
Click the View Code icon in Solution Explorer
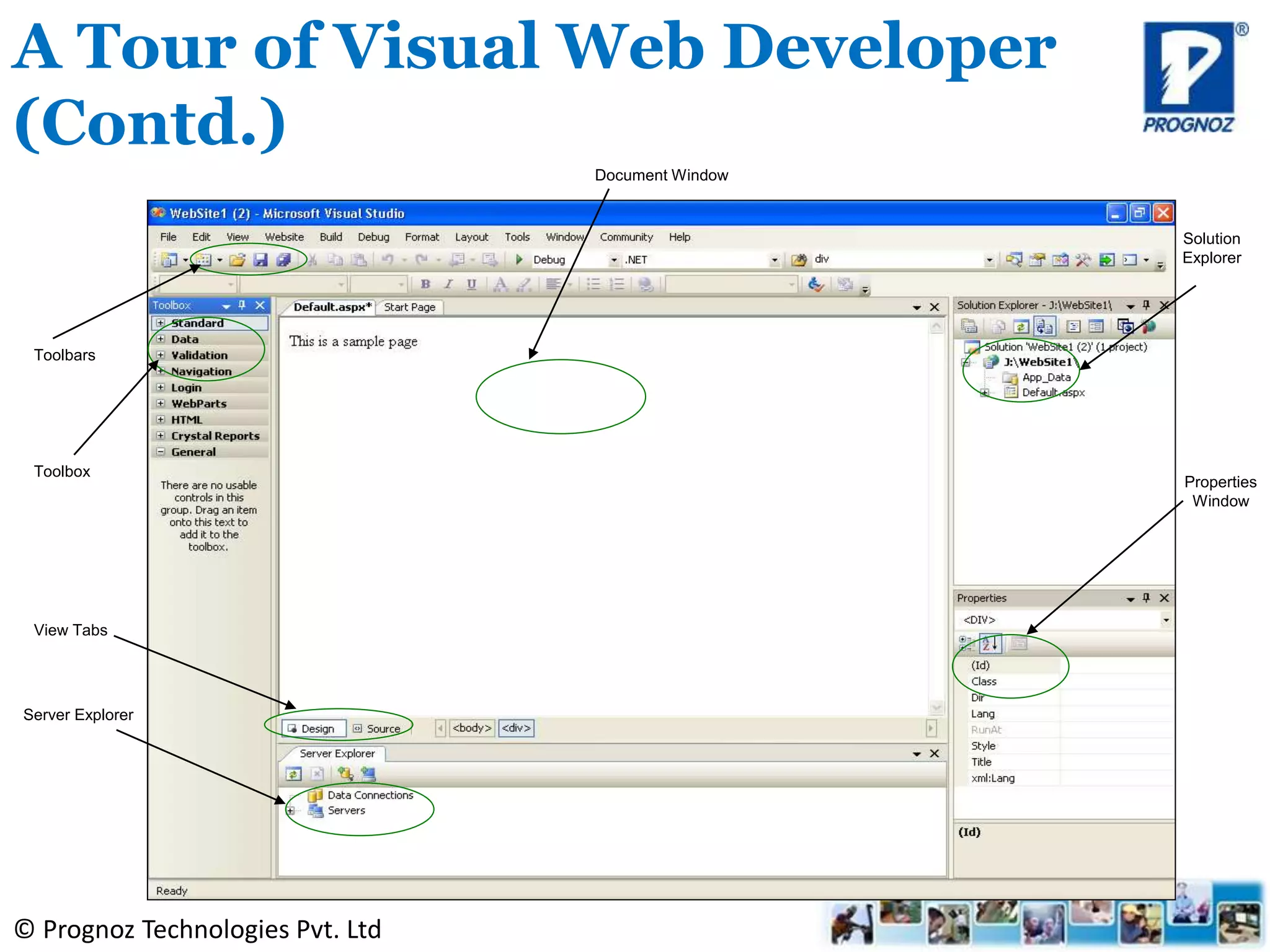coord(1073,326)
